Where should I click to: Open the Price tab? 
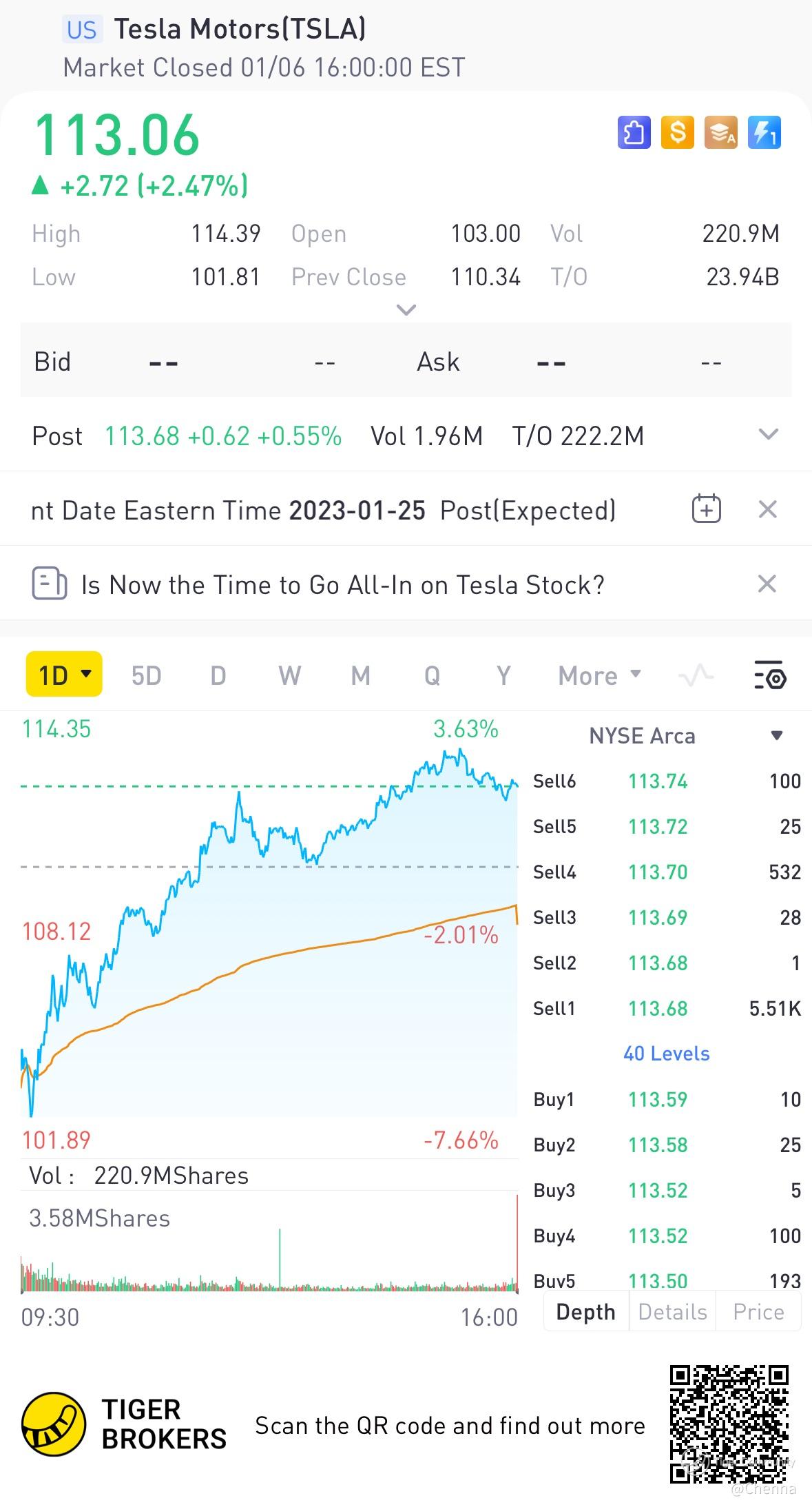point(758,1311)
